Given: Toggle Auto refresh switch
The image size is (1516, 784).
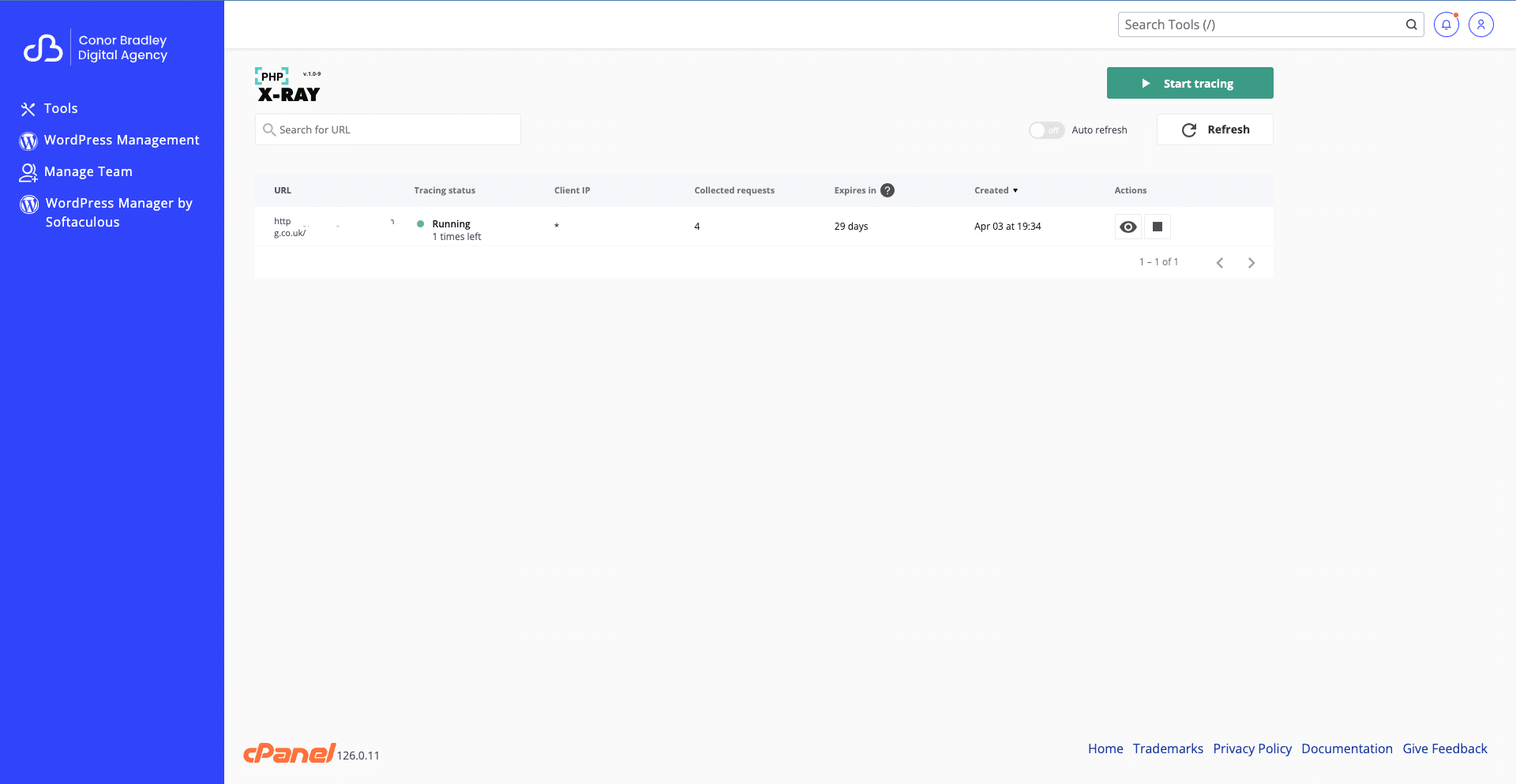Looking at the screenshot, I should pos(1046,130).
